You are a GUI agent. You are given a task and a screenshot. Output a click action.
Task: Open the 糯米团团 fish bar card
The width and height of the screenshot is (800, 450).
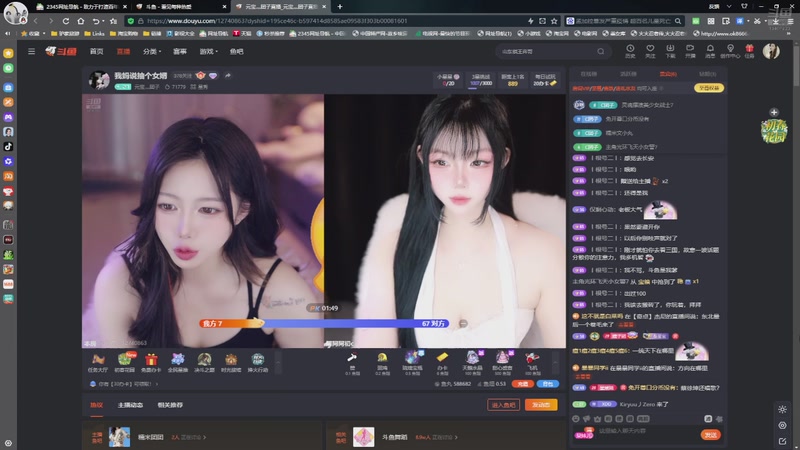point(203,437)
